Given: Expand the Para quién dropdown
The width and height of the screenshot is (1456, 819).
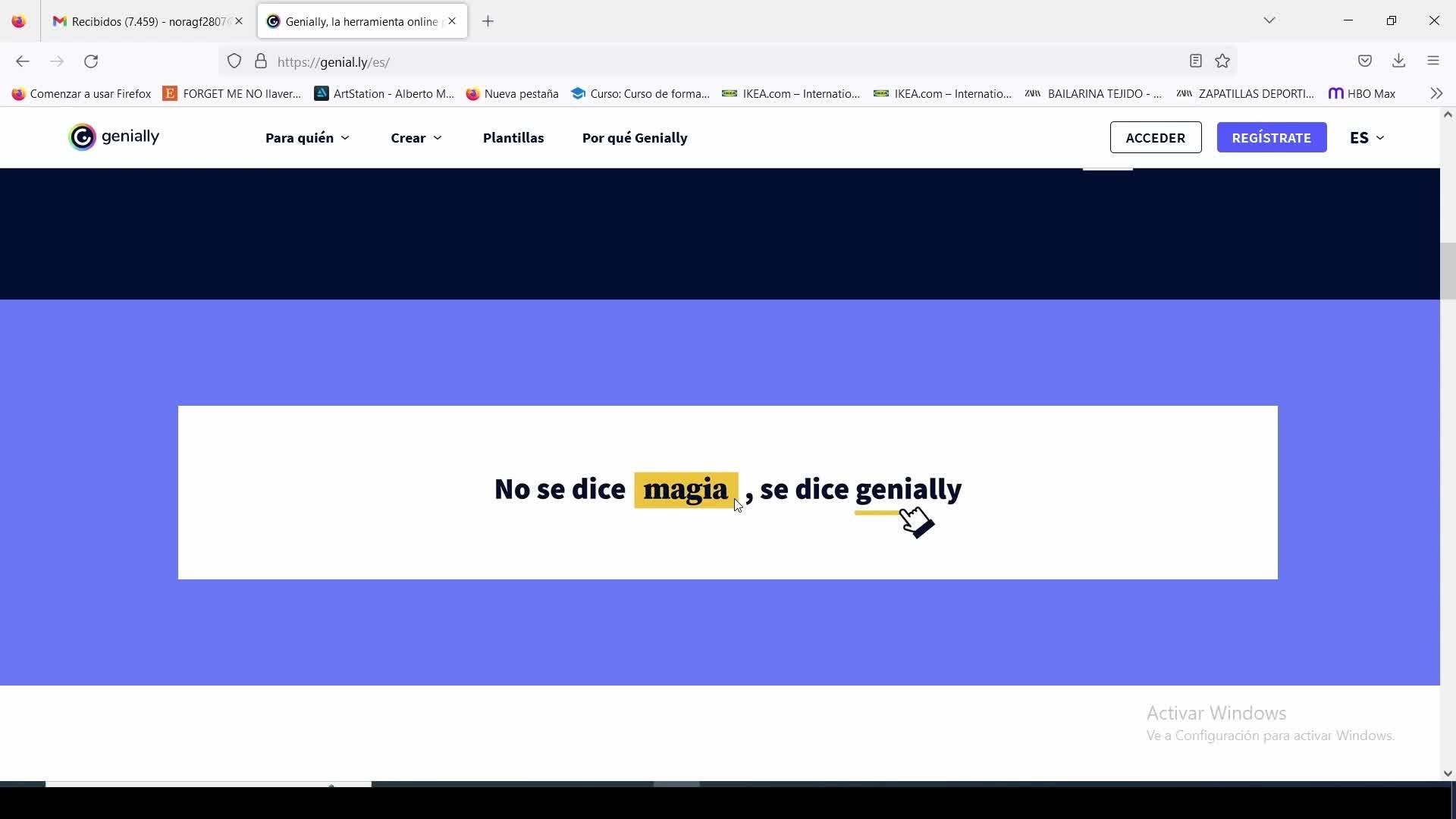Looking at the screenshot, I should (x=307, y=138).
